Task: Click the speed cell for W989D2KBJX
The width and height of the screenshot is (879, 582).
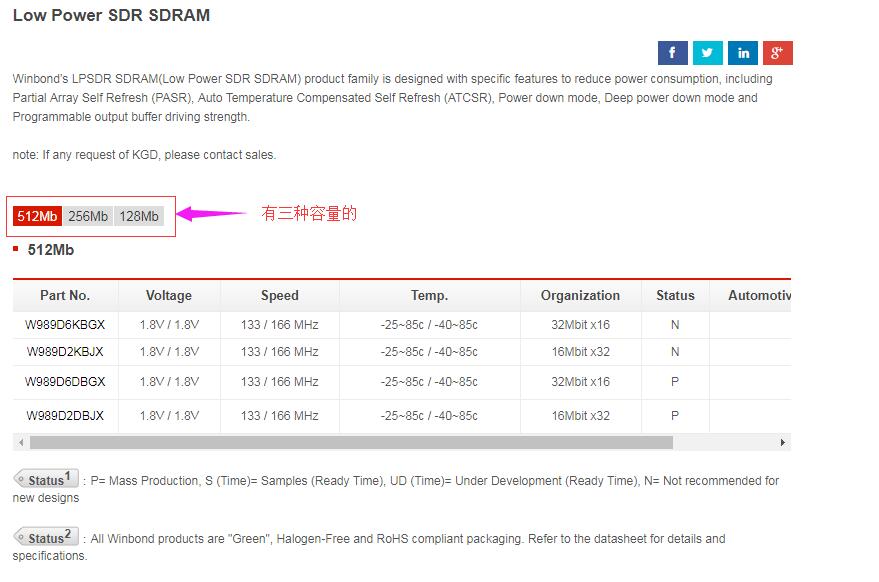Action: (280, 352)
